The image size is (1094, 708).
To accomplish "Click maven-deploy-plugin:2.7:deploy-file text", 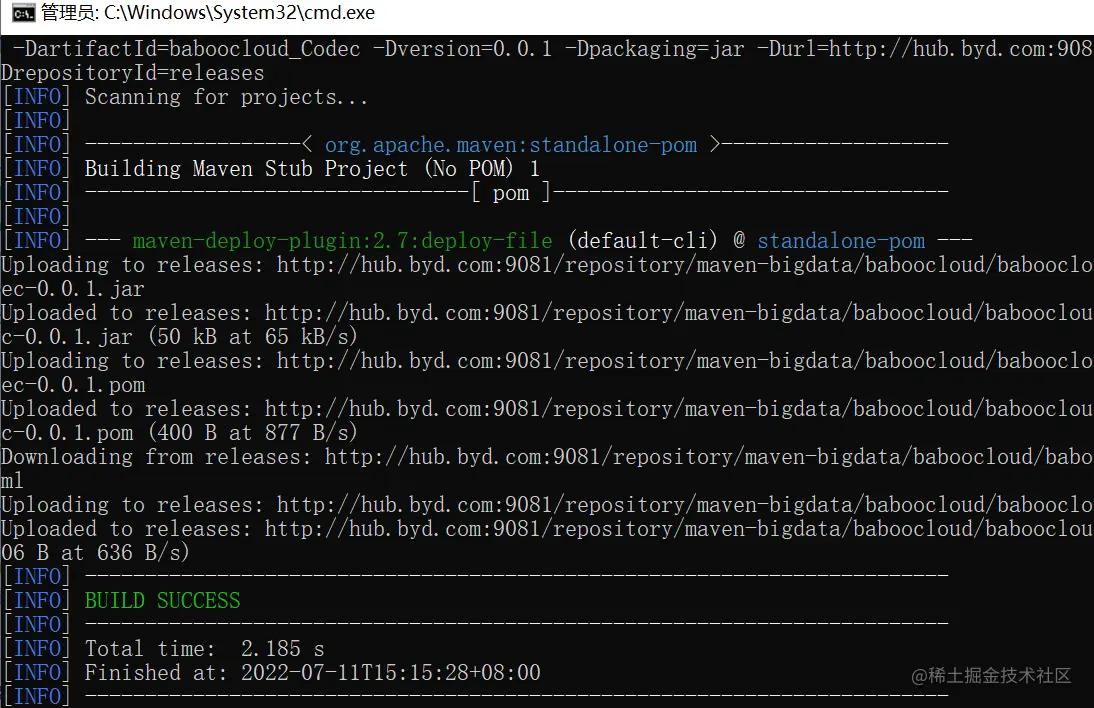I will (343, 241).
